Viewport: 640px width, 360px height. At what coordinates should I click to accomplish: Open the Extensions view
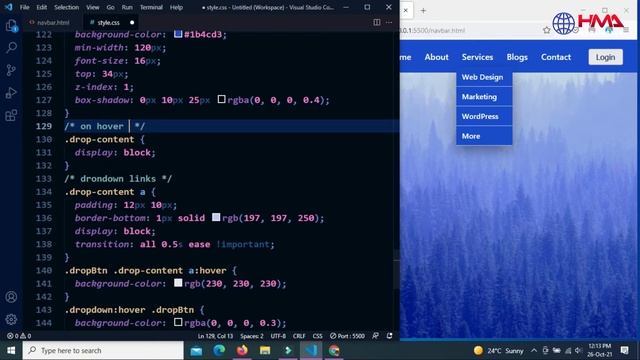pyautogui.click(x=11, y=115)
